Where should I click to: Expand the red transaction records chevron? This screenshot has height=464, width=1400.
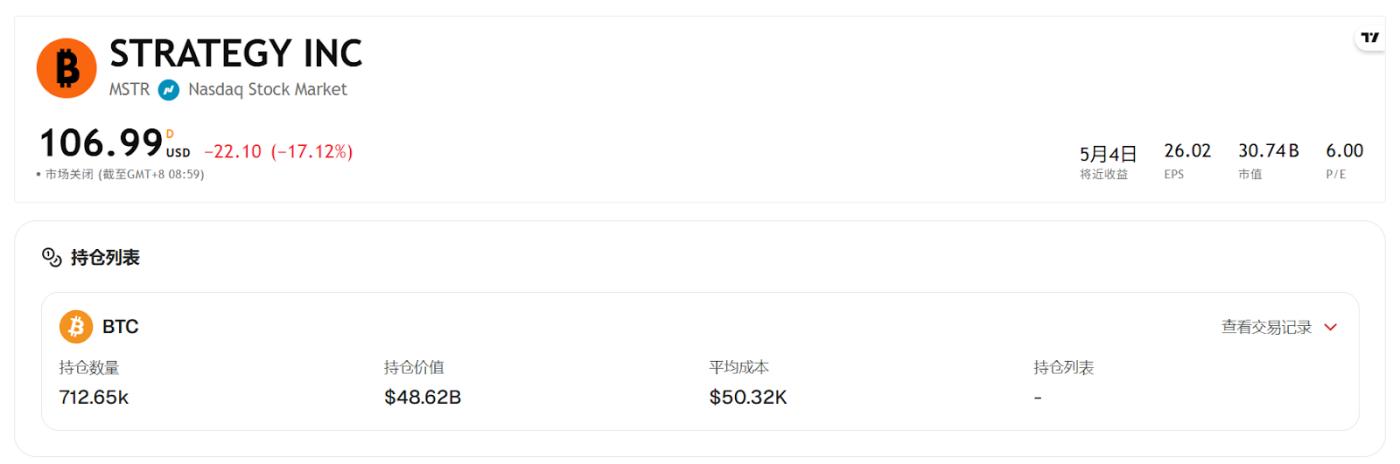click(1330, 327)
